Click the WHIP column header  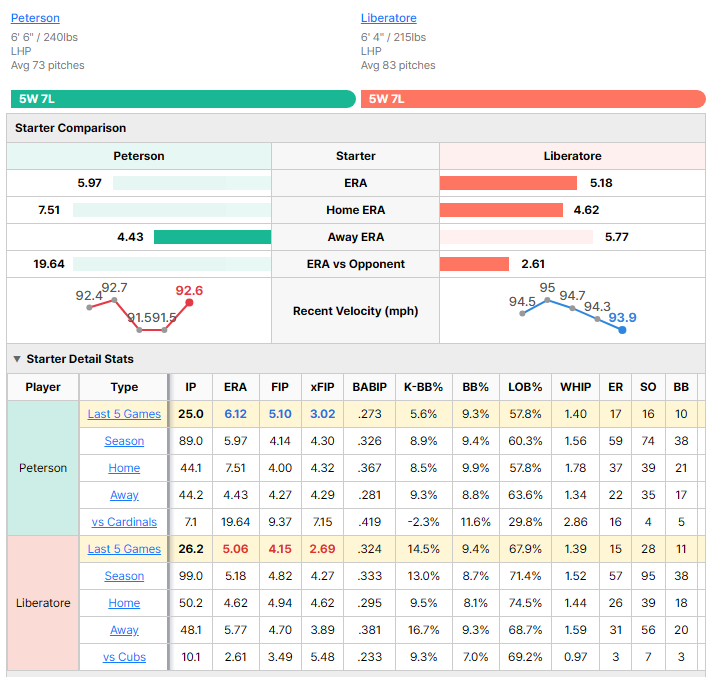coord(575,387)
